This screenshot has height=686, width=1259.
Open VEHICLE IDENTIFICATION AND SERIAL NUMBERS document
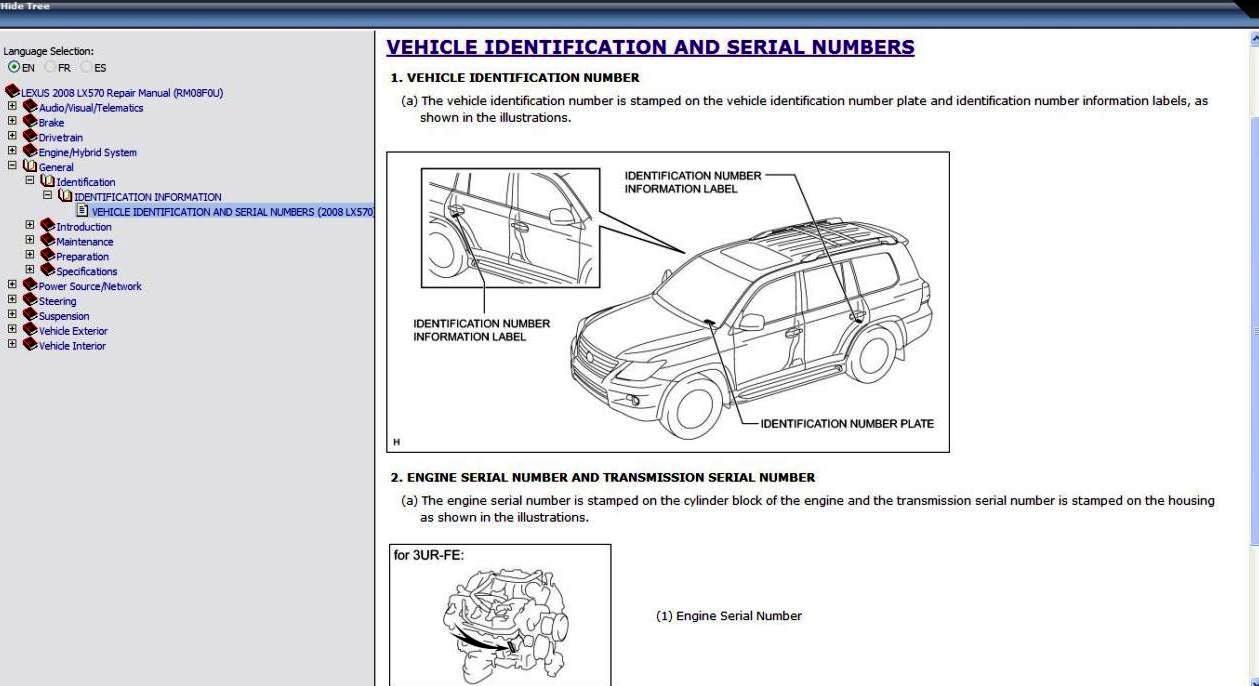[232, 212]
